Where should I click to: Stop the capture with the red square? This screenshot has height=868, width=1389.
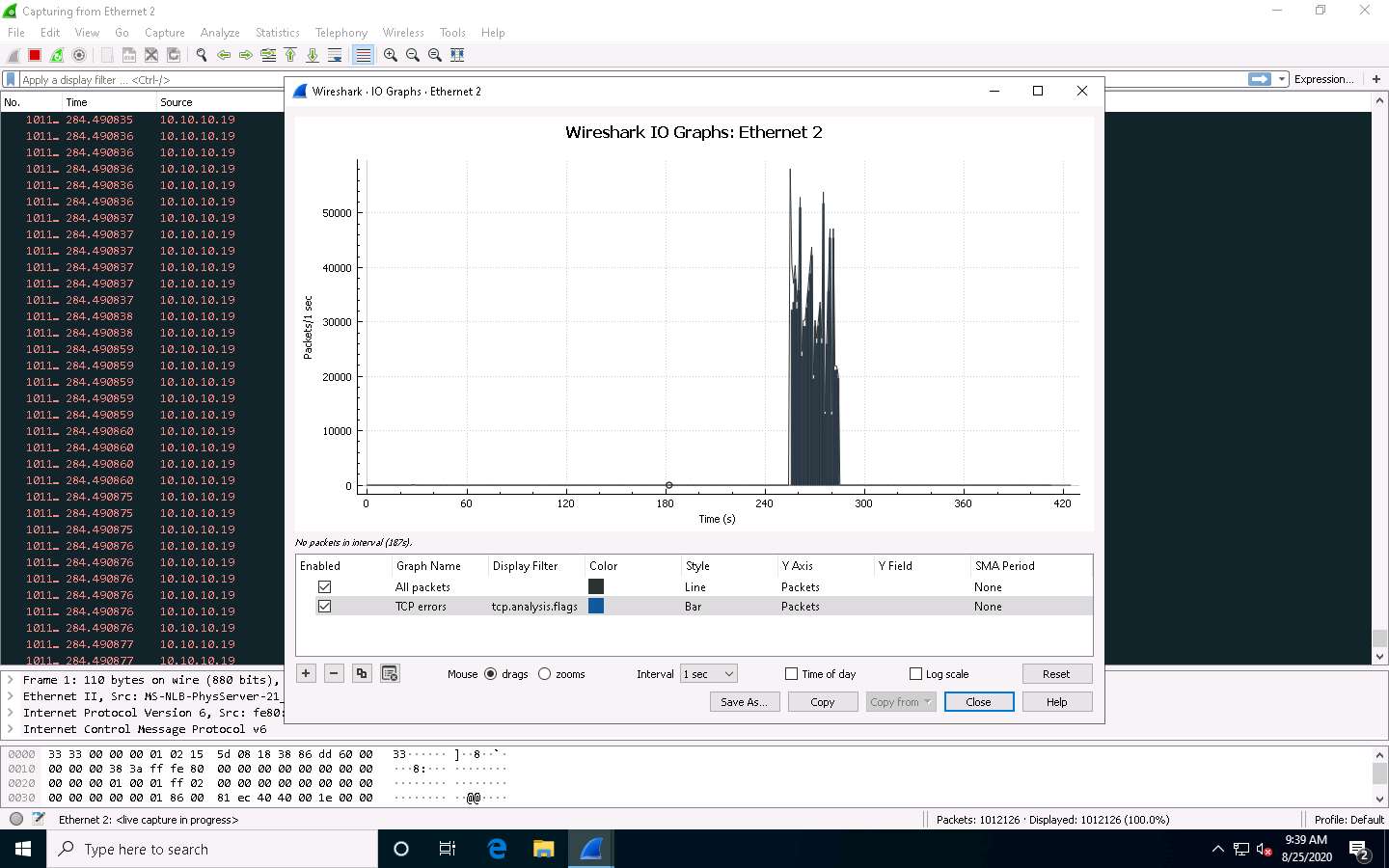click(35, 55)
